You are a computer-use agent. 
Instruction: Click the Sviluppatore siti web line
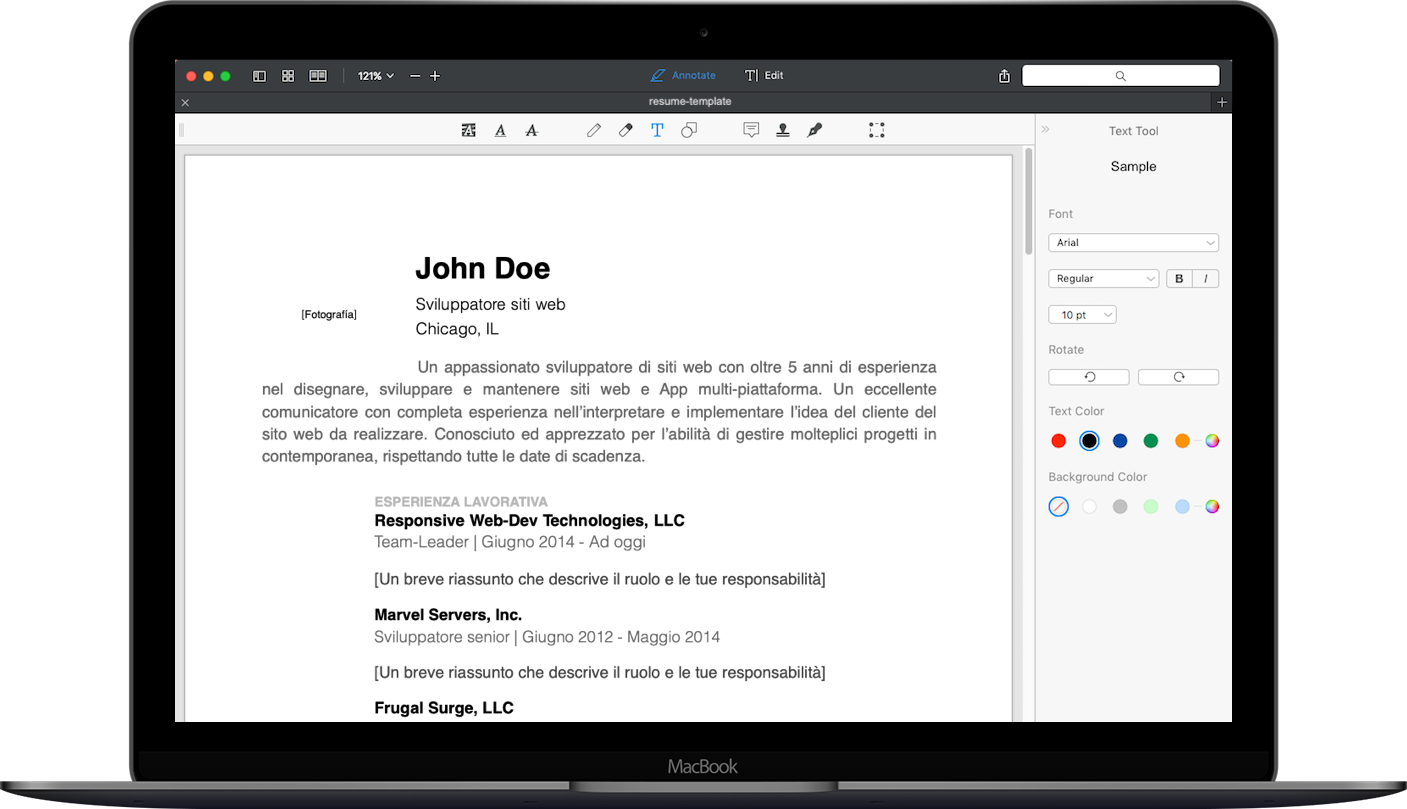tap(490, 304)
